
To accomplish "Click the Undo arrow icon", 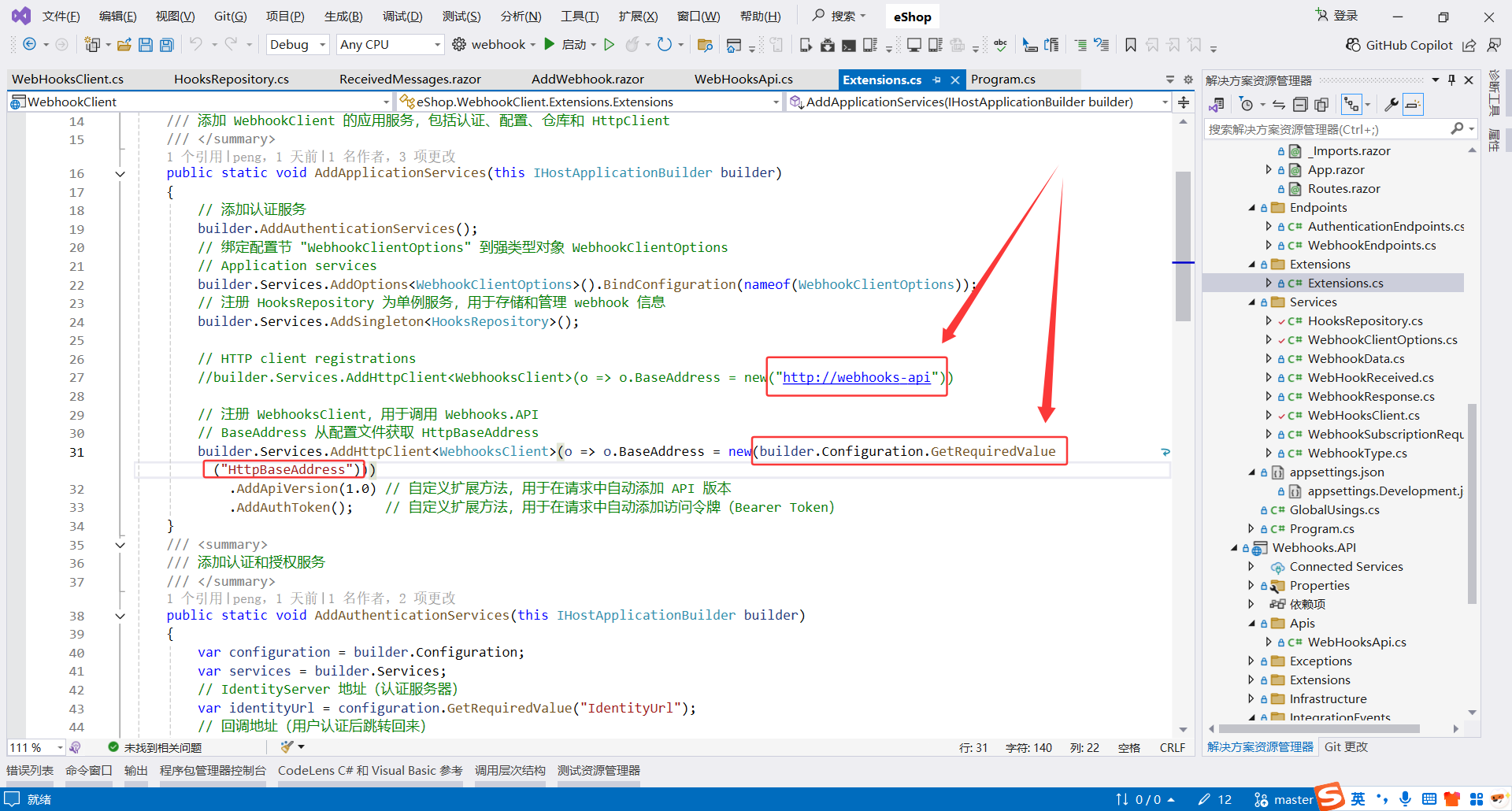I will (196, 45).
